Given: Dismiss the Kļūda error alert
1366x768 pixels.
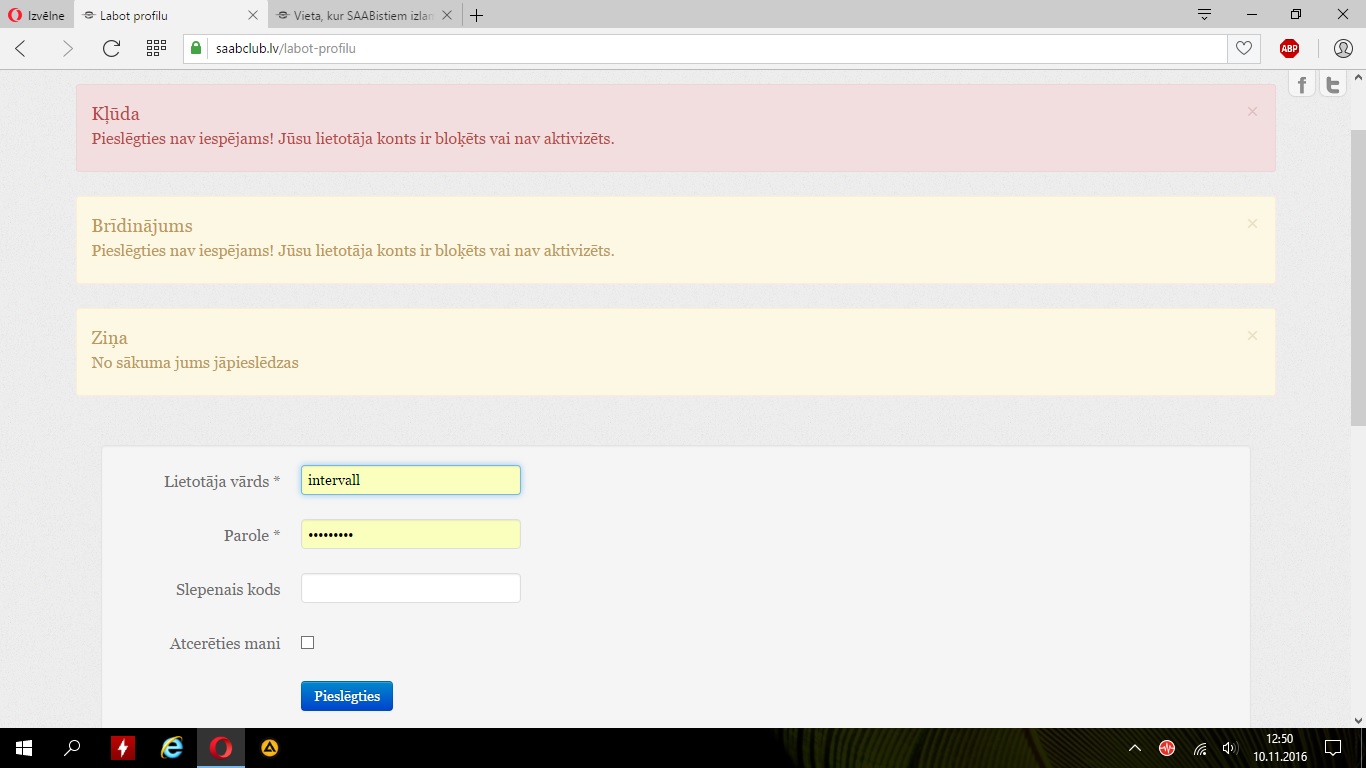Looking at the screenshot, I should (x=1252, y=112).
